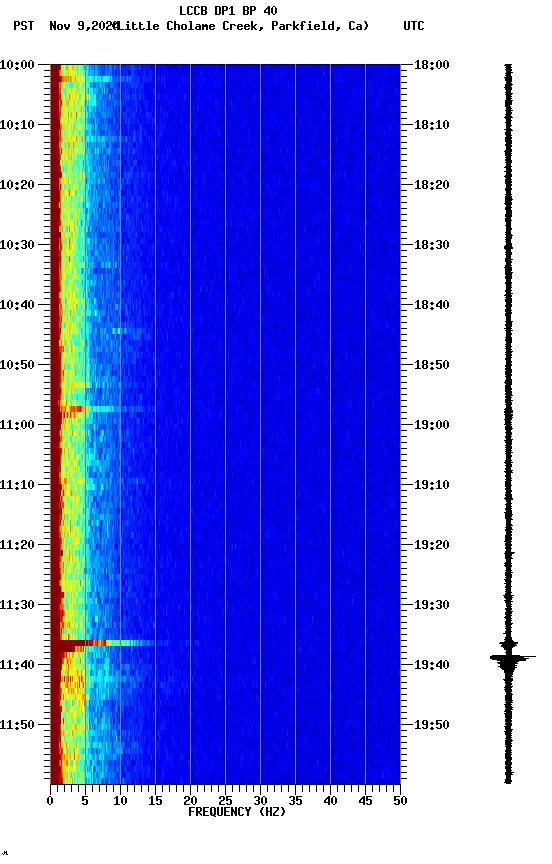
Task: Click the large seismogram spike near 19:40
Action: [512, 657]
